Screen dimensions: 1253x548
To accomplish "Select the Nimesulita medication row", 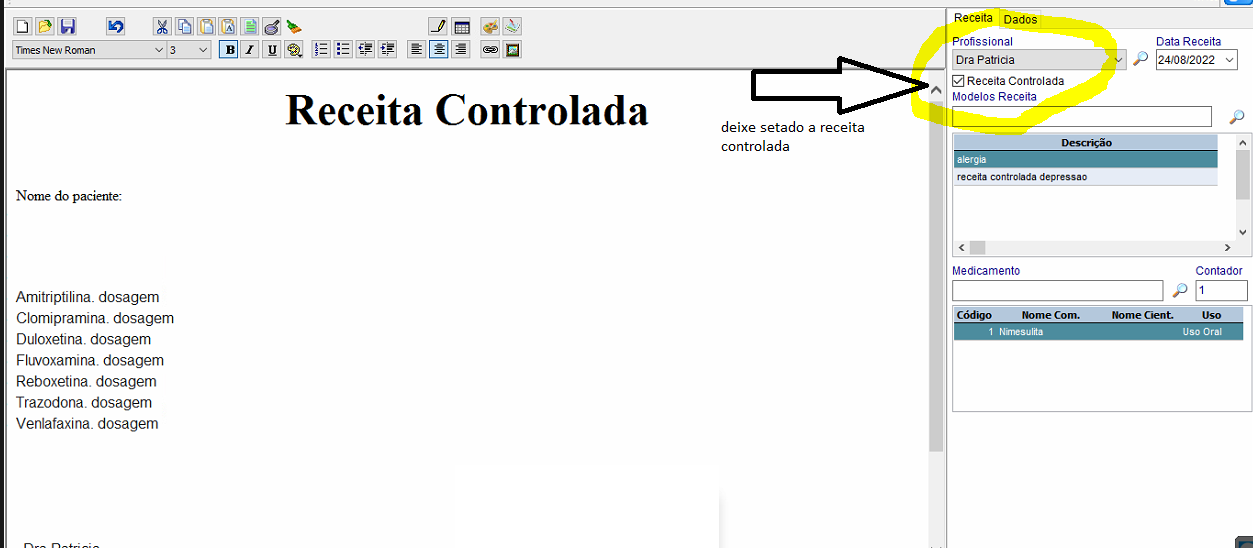I will (1097, 332).
